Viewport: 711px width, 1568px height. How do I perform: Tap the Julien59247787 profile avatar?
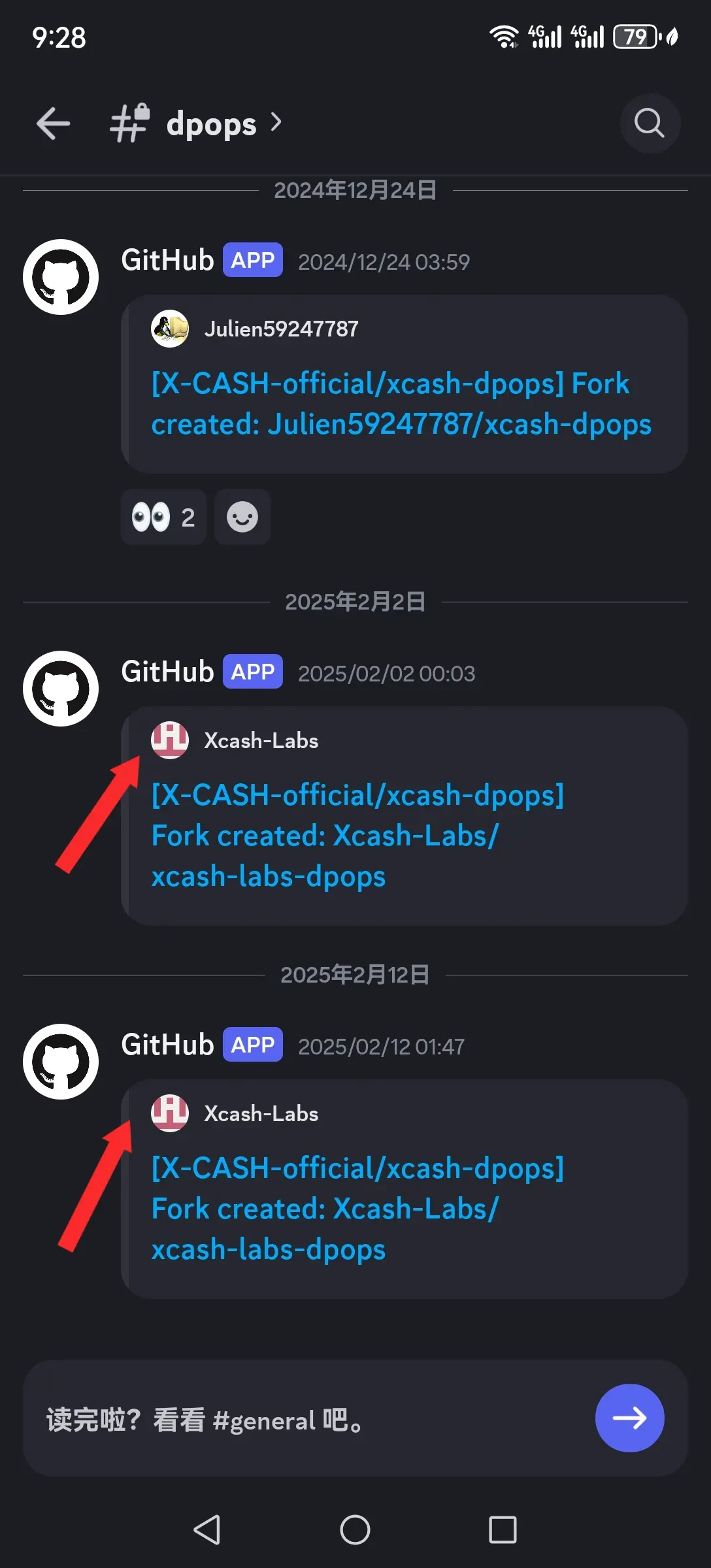pyautogui.click(x=170, y=329)
